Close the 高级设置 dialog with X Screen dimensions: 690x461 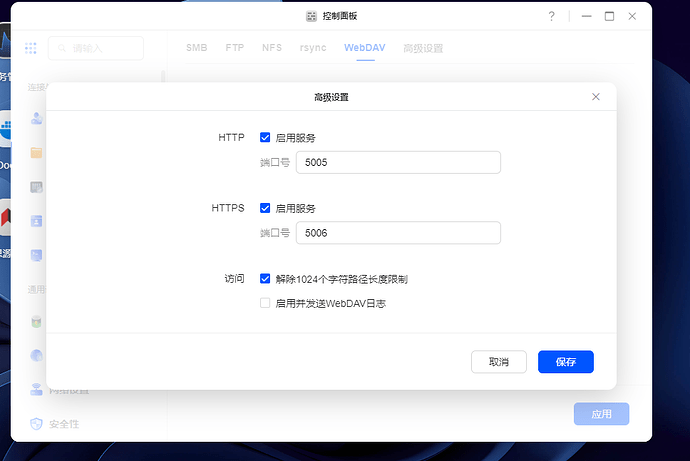(596, 97)
